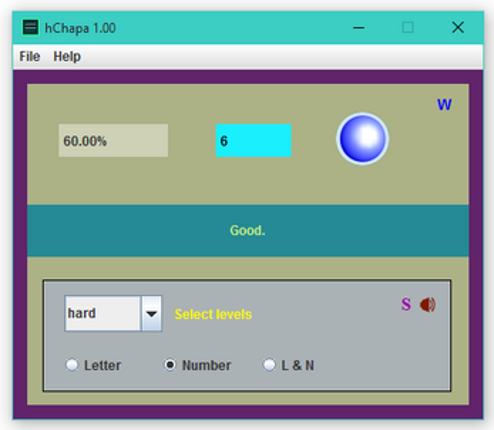The height and width of the screenshot is (430, 494).
Task: Select the L & N radio button
Action: [x=269, y=365]
